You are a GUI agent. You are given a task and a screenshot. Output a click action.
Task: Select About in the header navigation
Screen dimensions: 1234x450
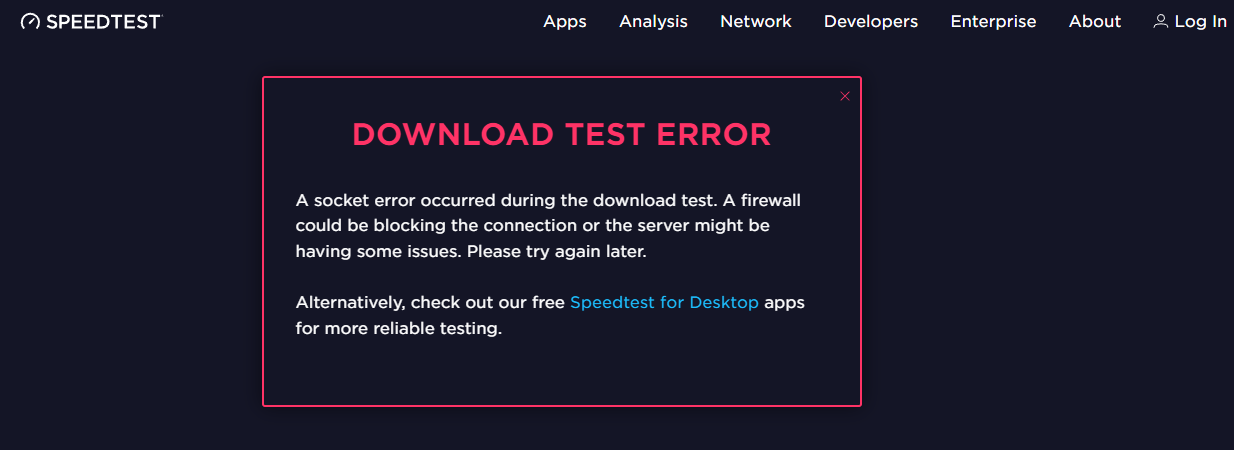point(1095,21)
